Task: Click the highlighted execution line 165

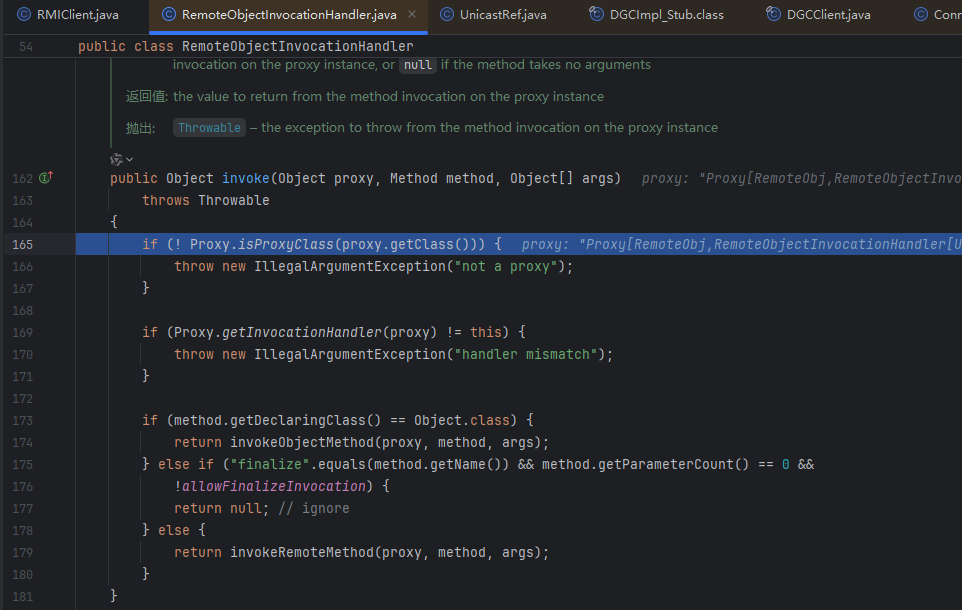Action: [320, 244]
